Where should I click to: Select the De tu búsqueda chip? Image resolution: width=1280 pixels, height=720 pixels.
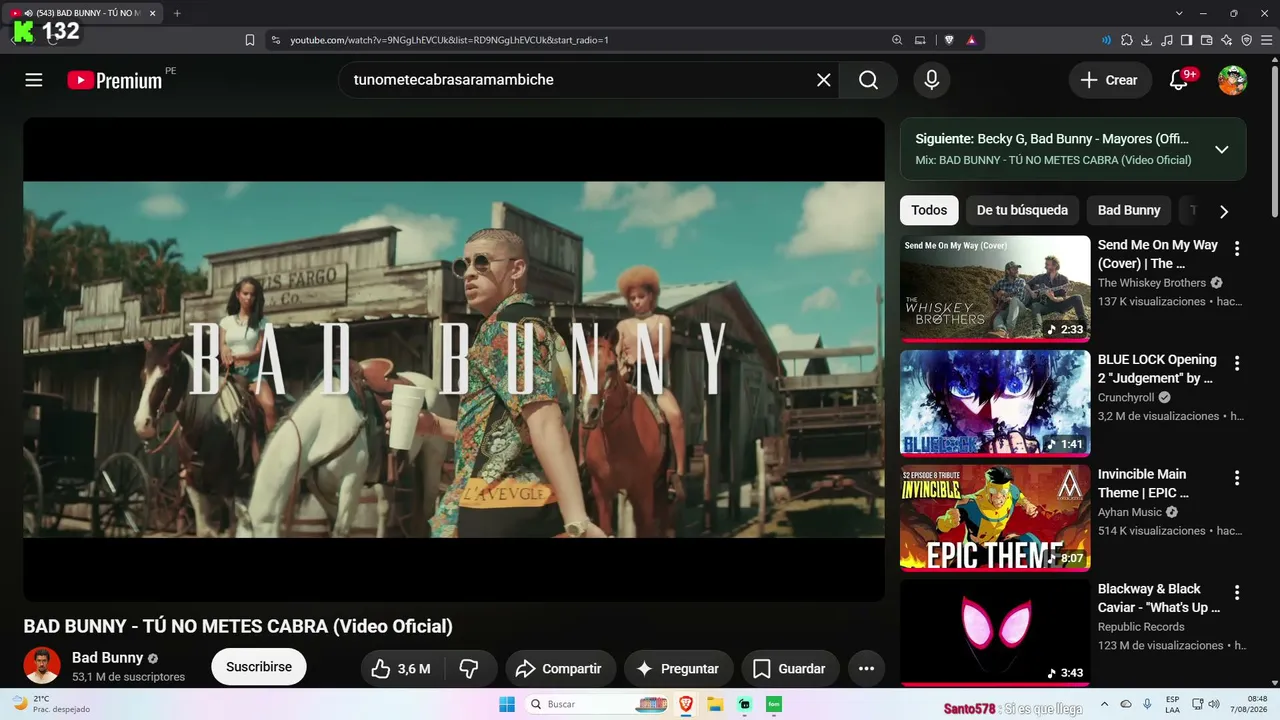click(1022, 210)
